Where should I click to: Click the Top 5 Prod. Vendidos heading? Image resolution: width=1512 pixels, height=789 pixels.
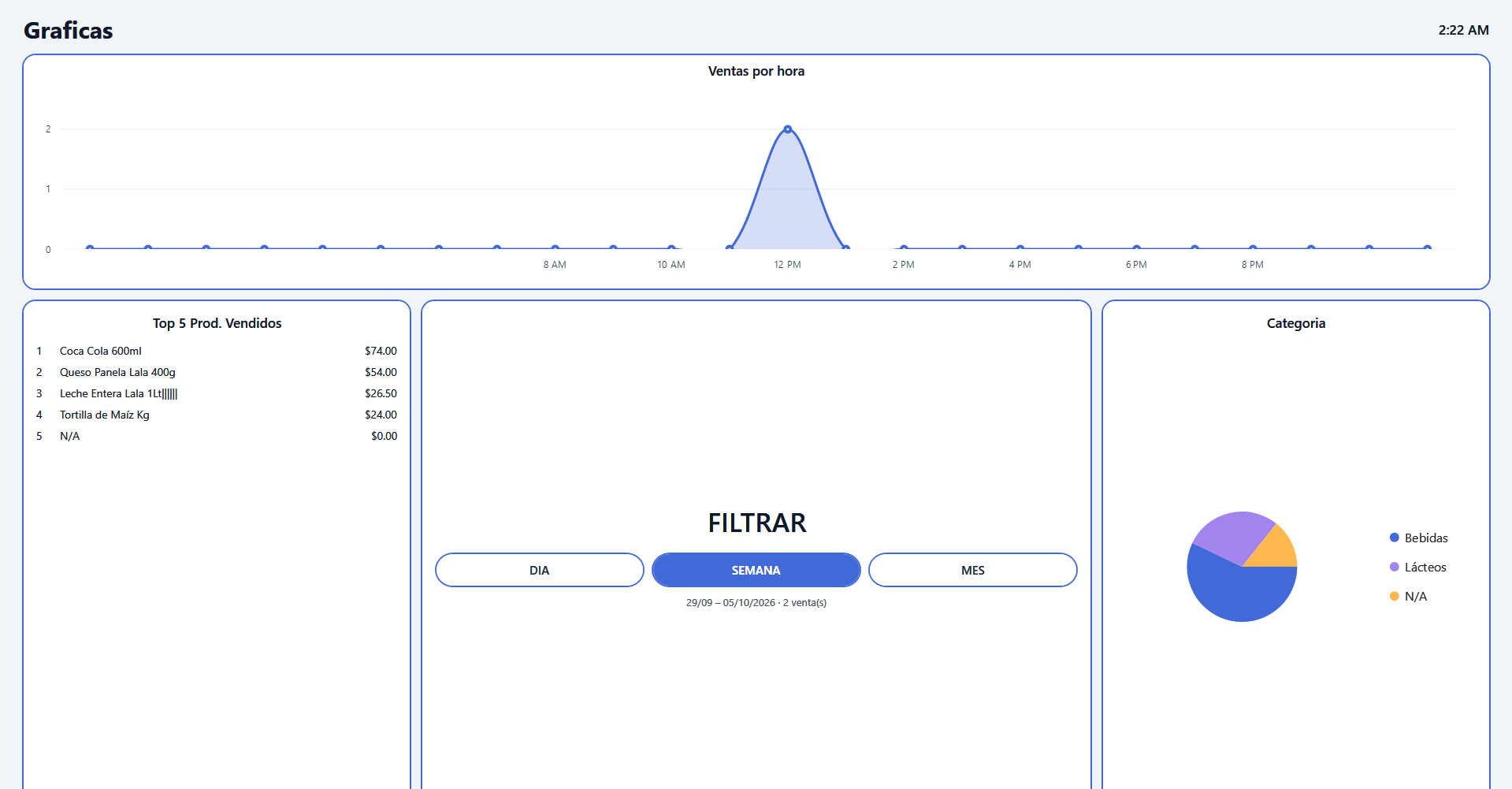pyautogui.click(x=217, y=323)
